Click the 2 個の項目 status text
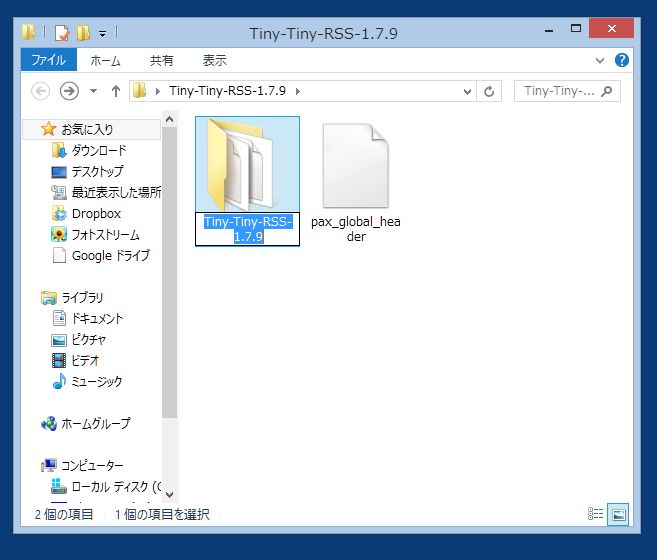The image size is (657, 560). pyautogui.click(x=64, y=514)
